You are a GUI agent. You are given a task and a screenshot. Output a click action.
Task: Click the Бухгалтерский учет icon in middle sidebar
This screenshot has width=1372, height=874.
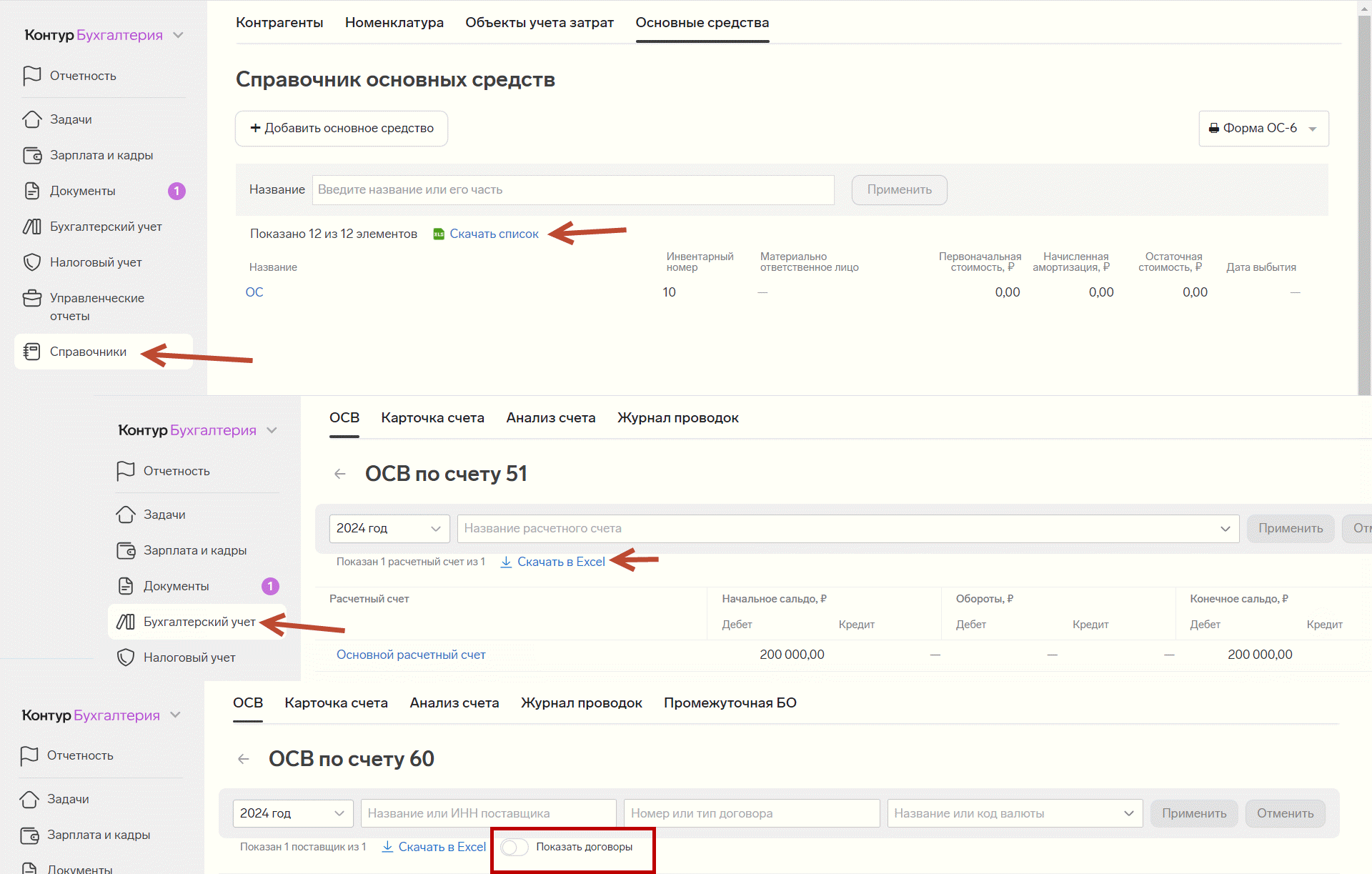[x=126, y=622]
